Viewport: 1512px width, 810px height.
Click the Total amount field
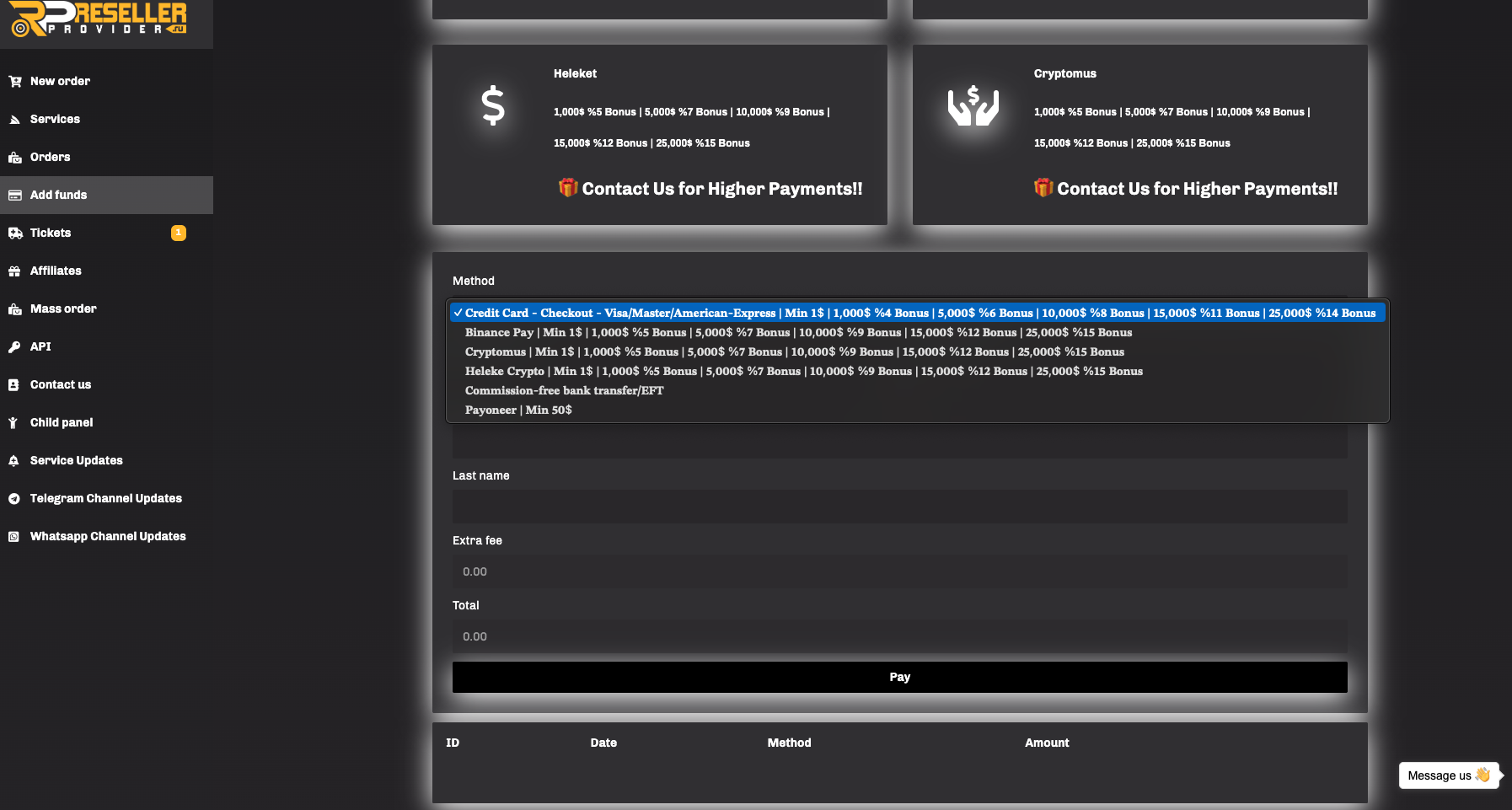[899, 636]
